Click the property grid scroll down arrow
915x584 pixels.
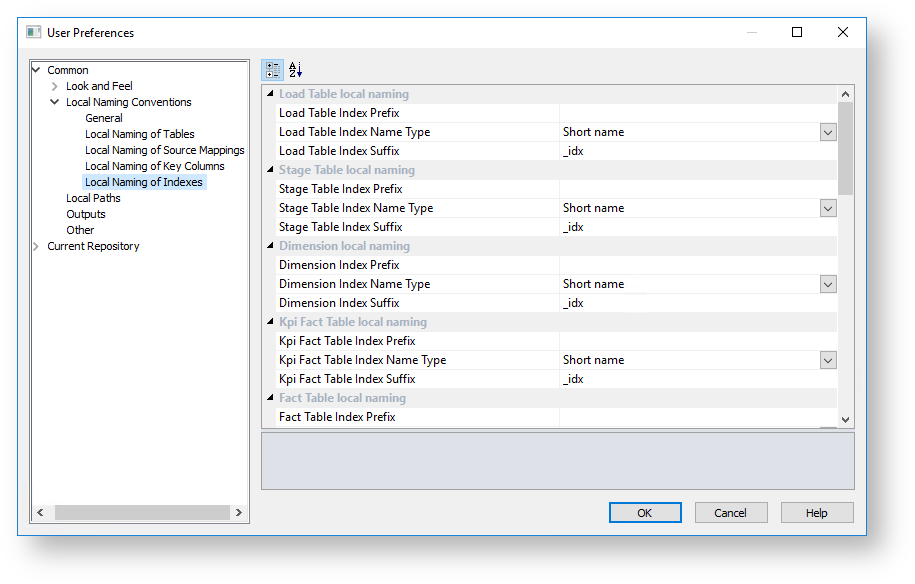pos(846,420)
